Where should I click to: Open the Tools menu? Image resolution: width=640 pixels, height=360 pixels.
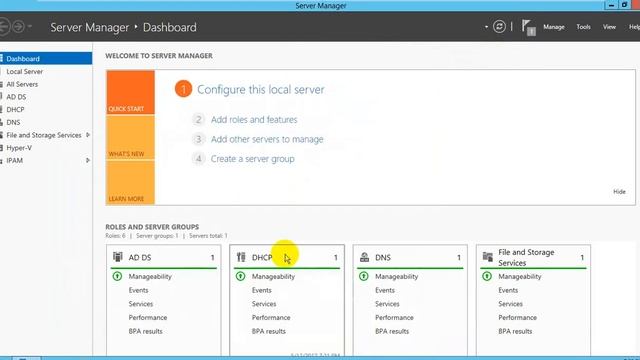(x=583, y=27)
